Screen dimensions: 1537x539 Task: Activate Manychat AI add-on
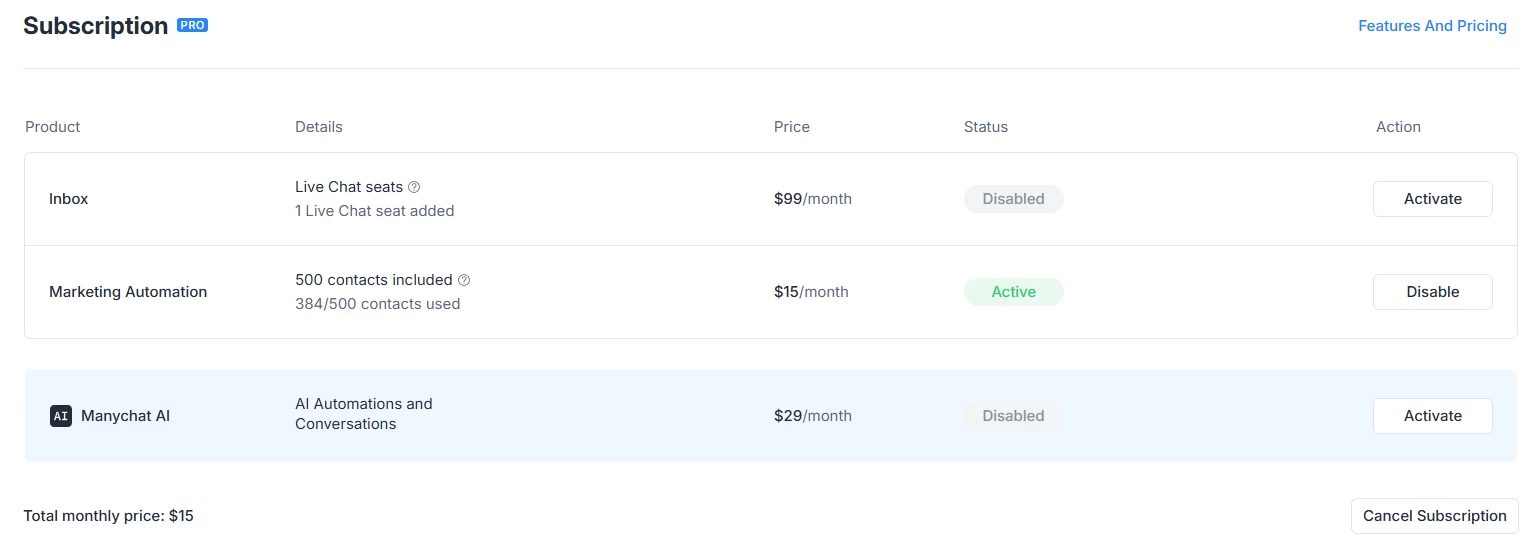click(x=1432, y=416)
